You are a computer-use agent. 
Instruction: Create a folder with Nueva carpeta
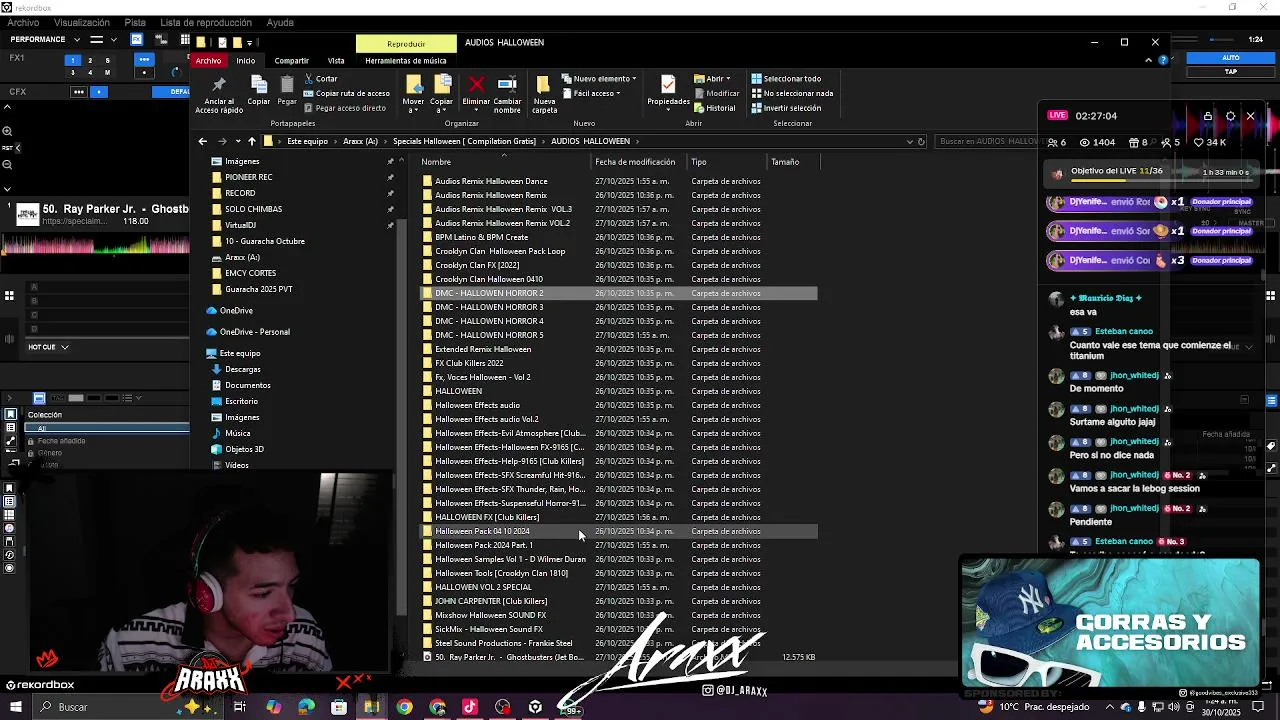coord(544,94)
